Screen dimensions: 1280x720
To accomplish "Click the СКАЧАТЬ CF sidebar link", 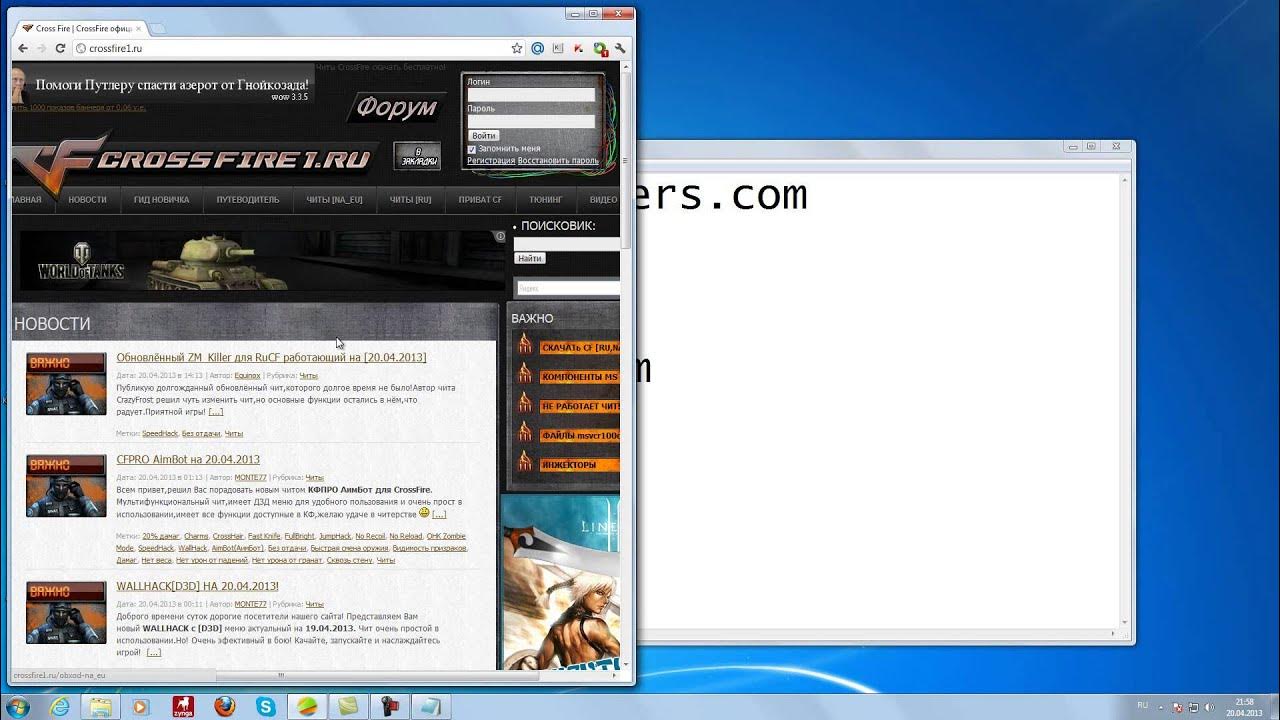I will (x=580, y=347).
